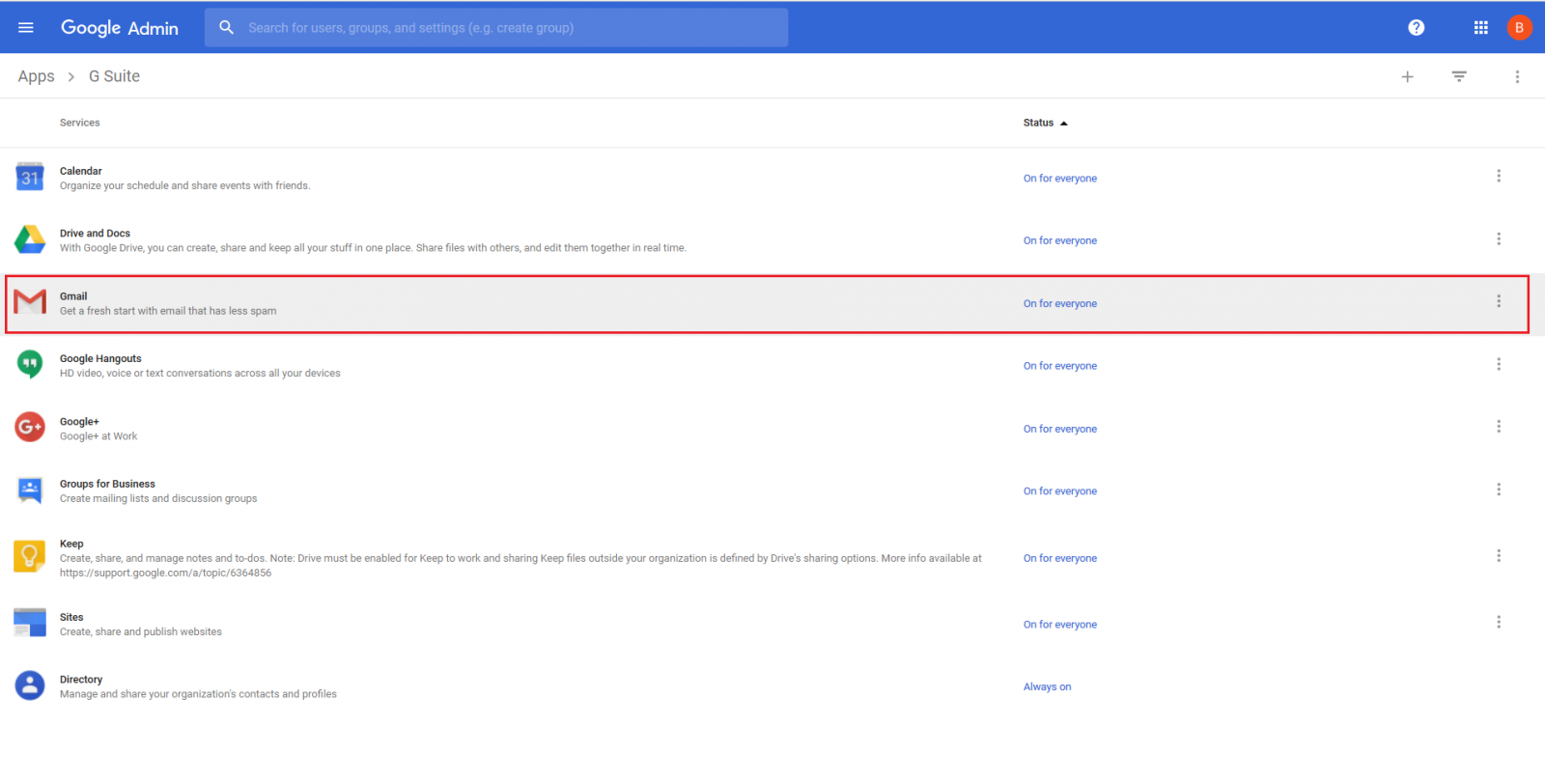
Task: Click the Google Admin logo
Action: pos(120,28)
